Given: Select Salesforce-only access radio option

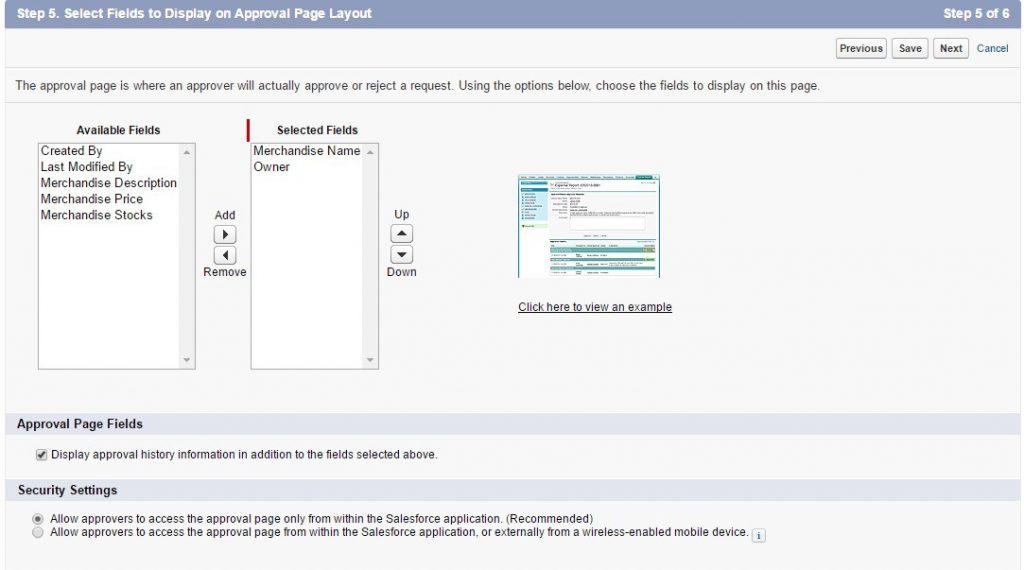Looking at the screenshot, I should [38, 519].
